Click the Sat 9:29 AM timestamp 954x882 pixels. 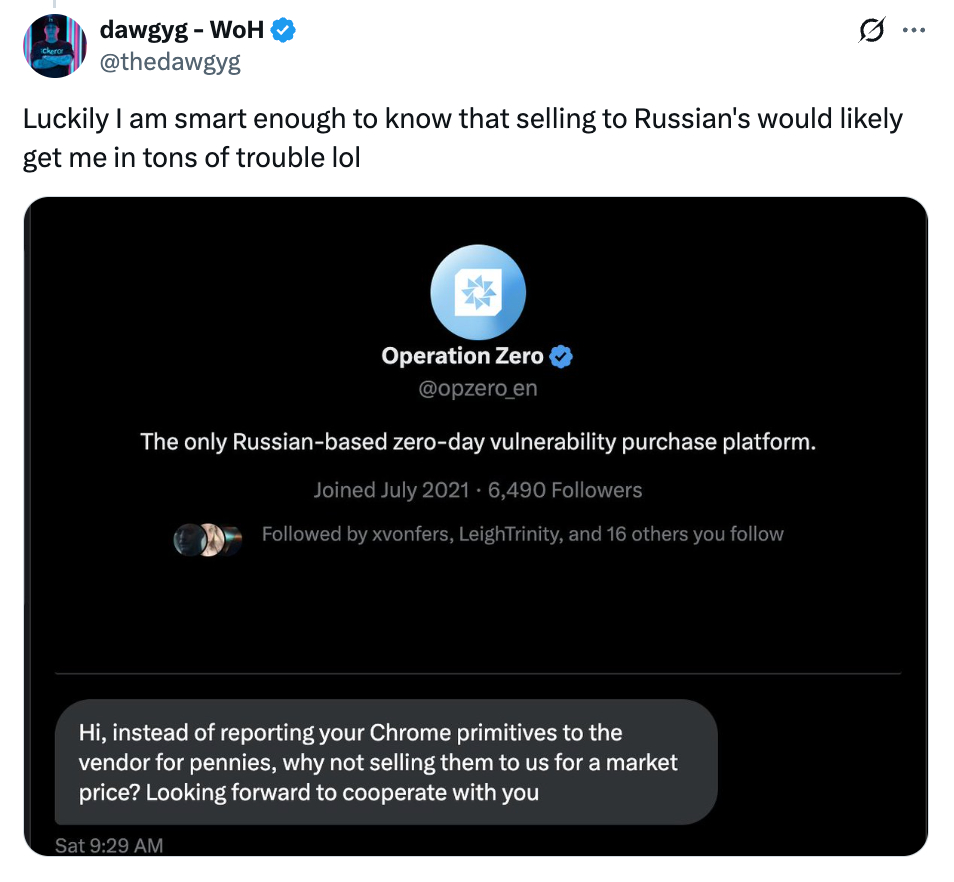pyautogui.click(x=108, y=845)
